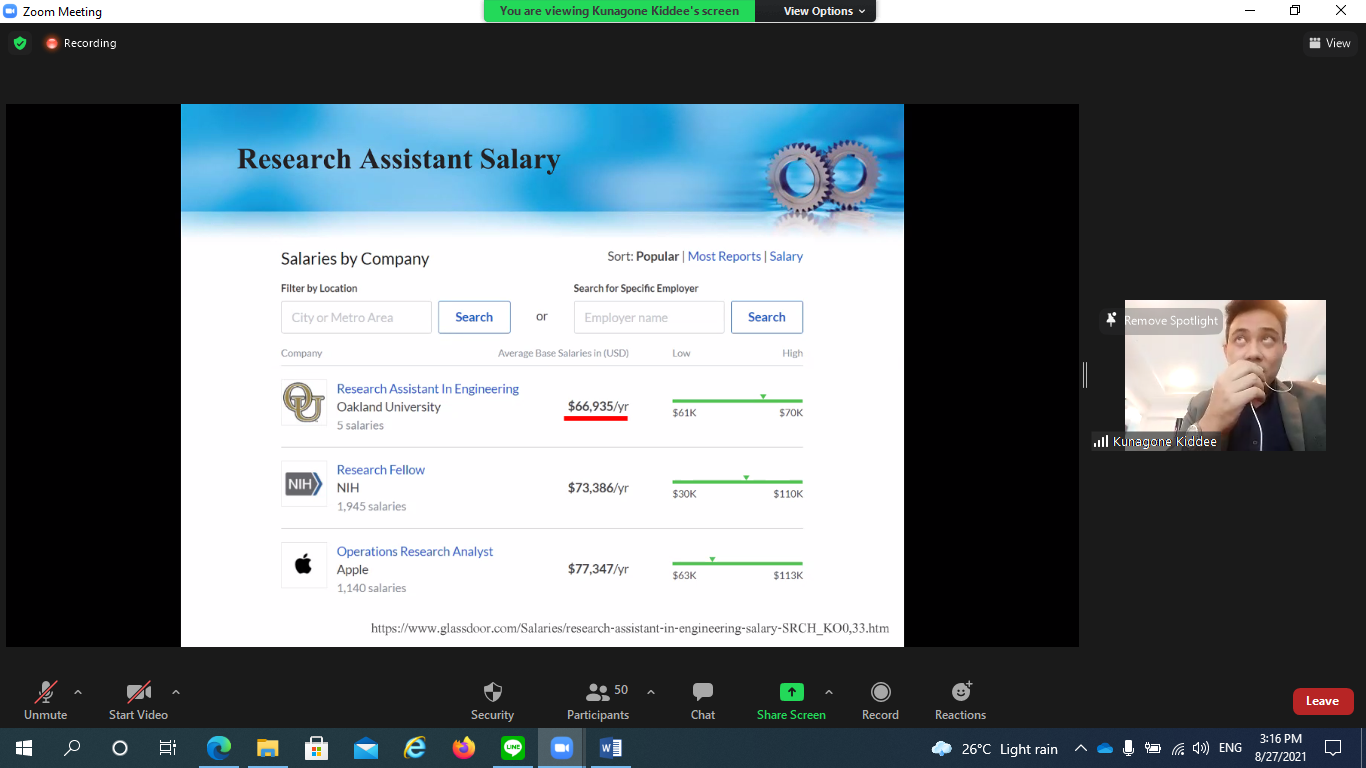Open the Windows Start menu
The height and width of the screenshot is (768, 1366).
(x=24, y=748)
